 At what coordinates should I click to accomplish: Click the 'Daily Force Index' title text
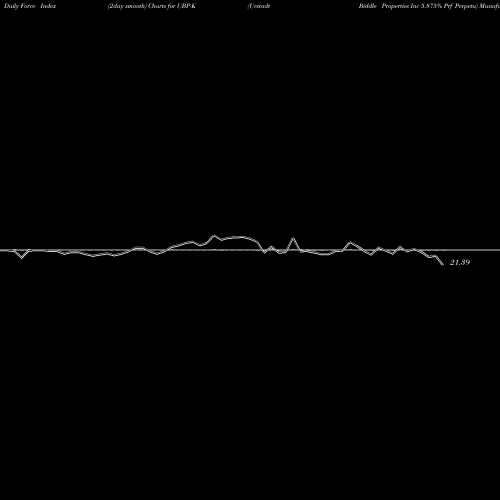pyautogui.click(x=30, y=6)
